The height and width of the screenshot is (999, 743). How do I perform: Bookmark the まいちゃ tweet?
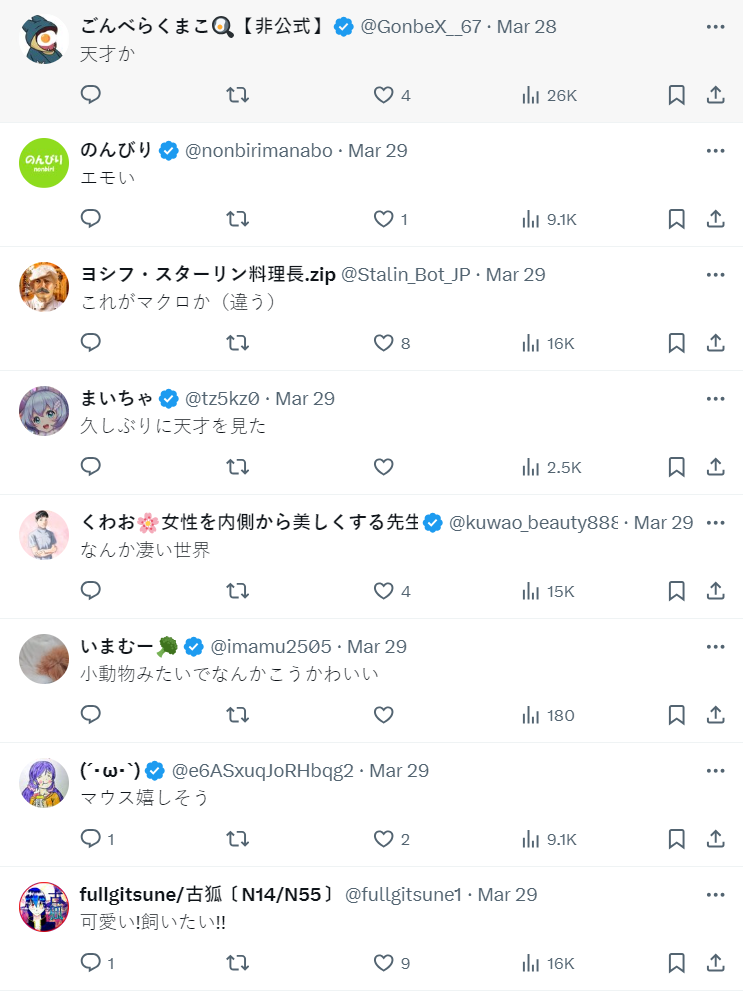(676, 467)
